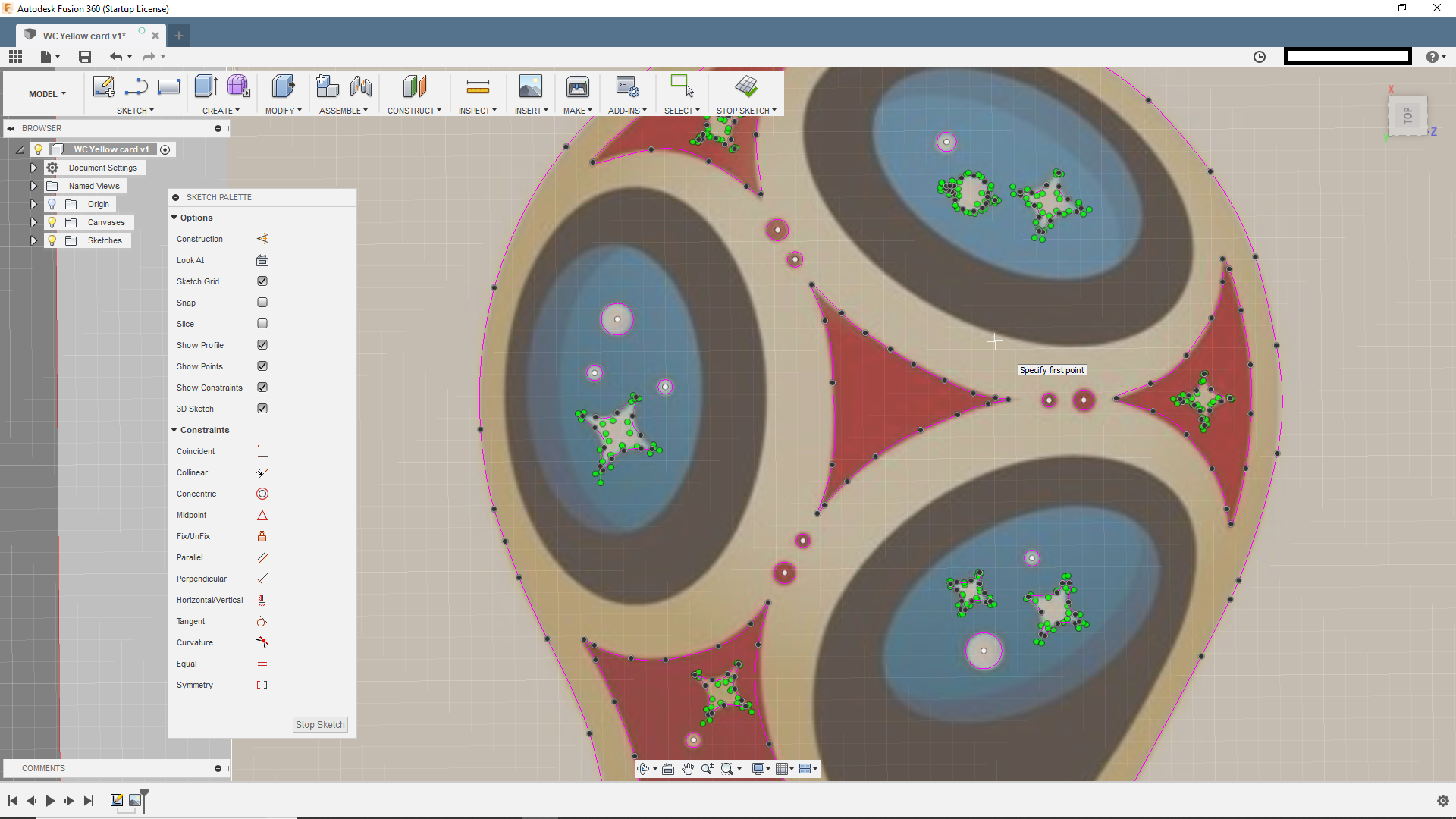Select the Rectangle sketch tool icon
The height and width of the screenshot is (819, 1456).
click(168, 86)
